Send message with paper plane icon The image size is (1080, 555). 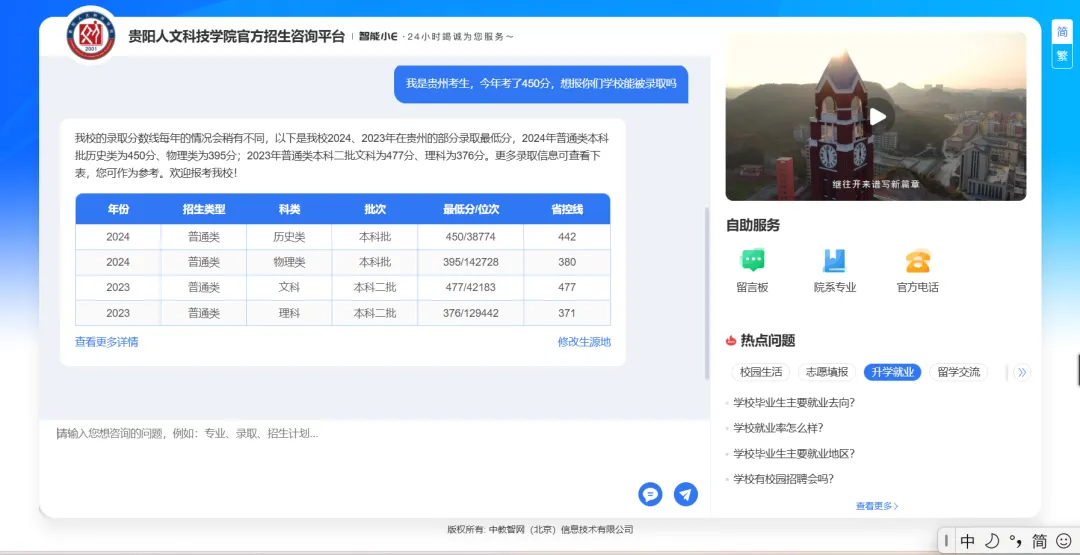pos(685,494)
